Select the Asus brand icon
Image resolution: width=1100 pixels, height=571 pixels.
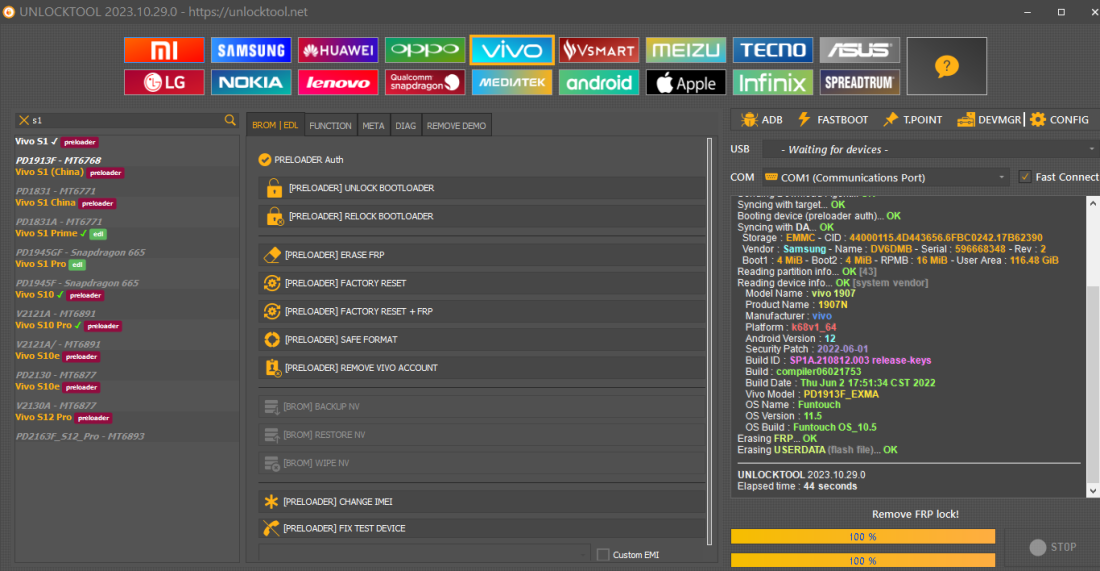coord(860,50)
